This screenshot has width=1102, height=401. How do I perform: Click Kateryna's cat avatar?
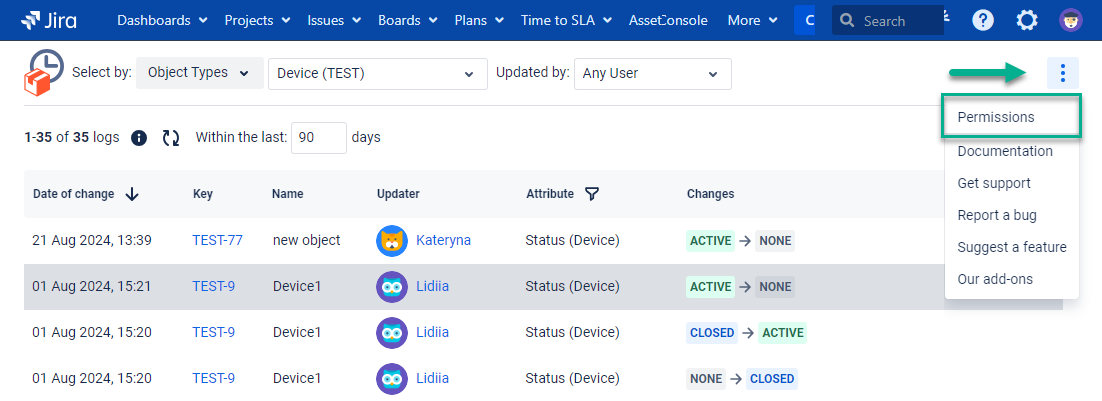[x=392, y=240]
